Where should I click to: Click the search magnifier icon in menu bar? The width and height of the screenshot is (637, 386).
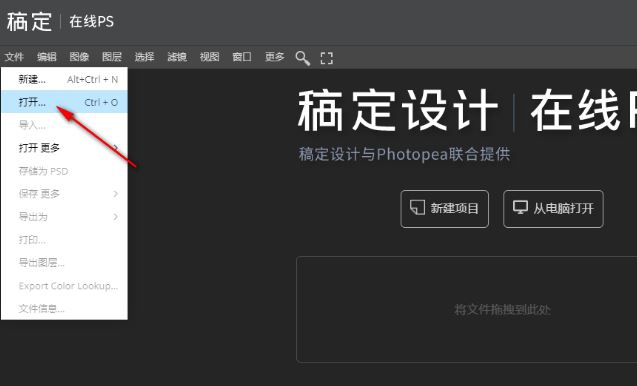303,58
